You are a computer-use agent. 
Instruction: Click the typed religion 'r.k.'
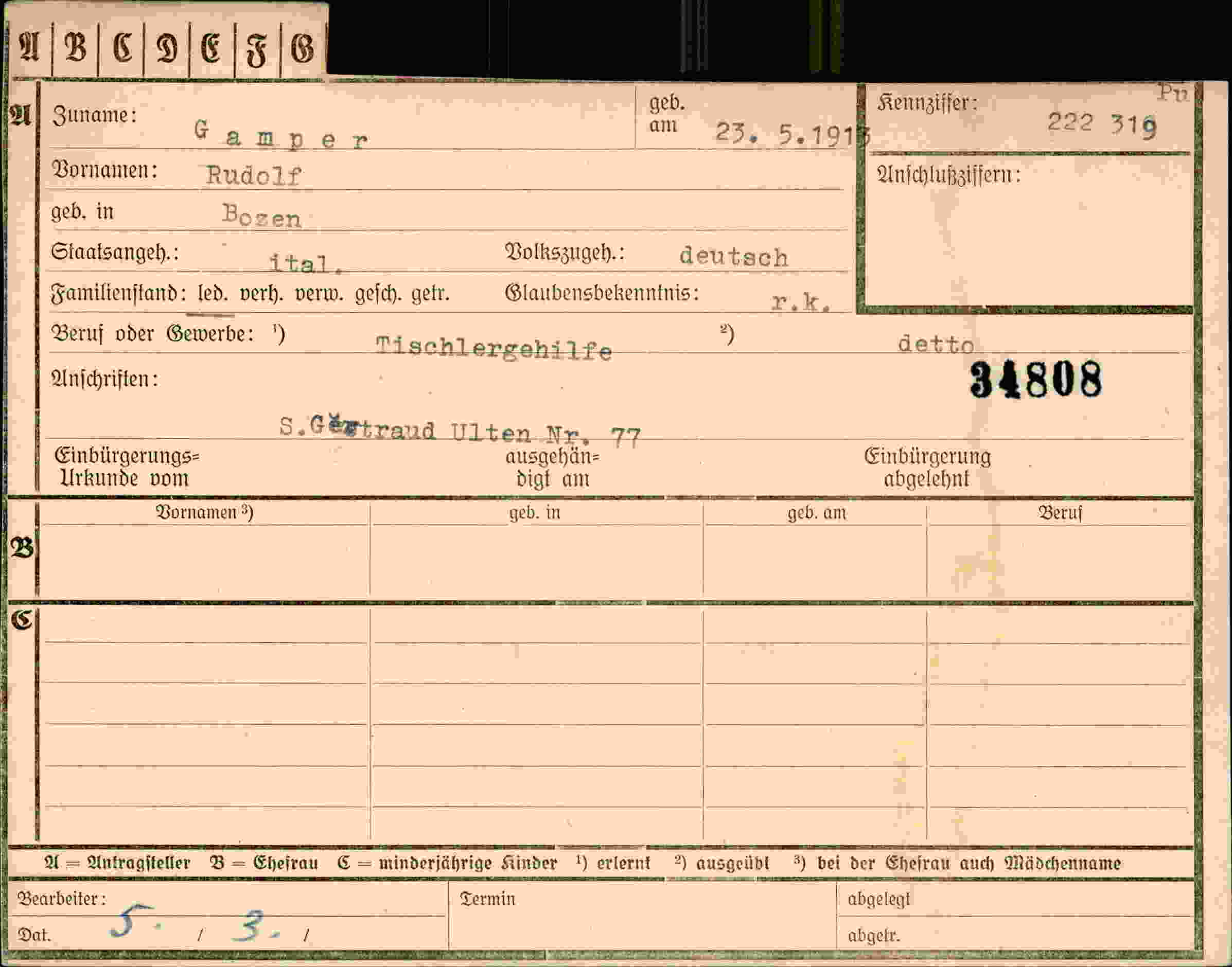click(x=801, y=302)
